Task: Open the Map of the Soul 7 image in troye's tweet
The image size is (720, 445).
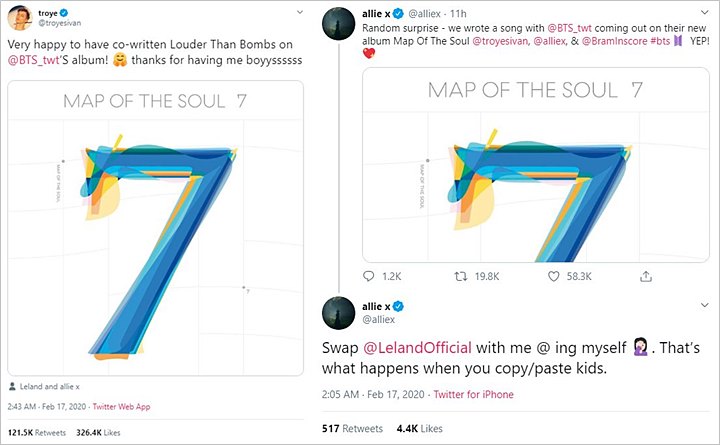Action: [156, 228]
